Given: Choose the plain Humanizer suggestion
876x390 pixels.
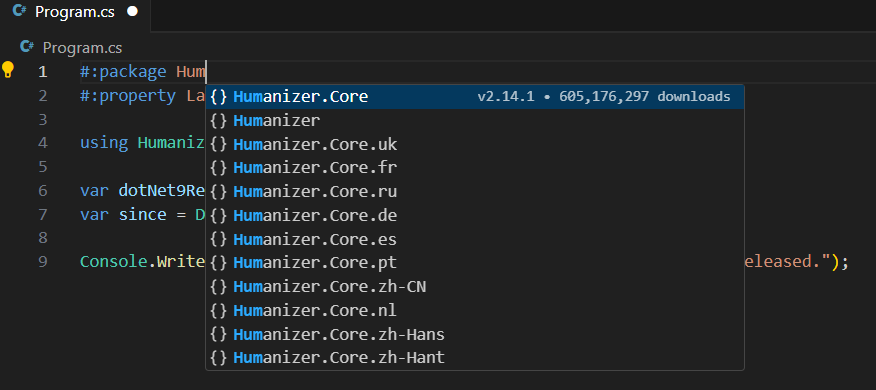Looking at the screenshot, I should pos(475,121).
